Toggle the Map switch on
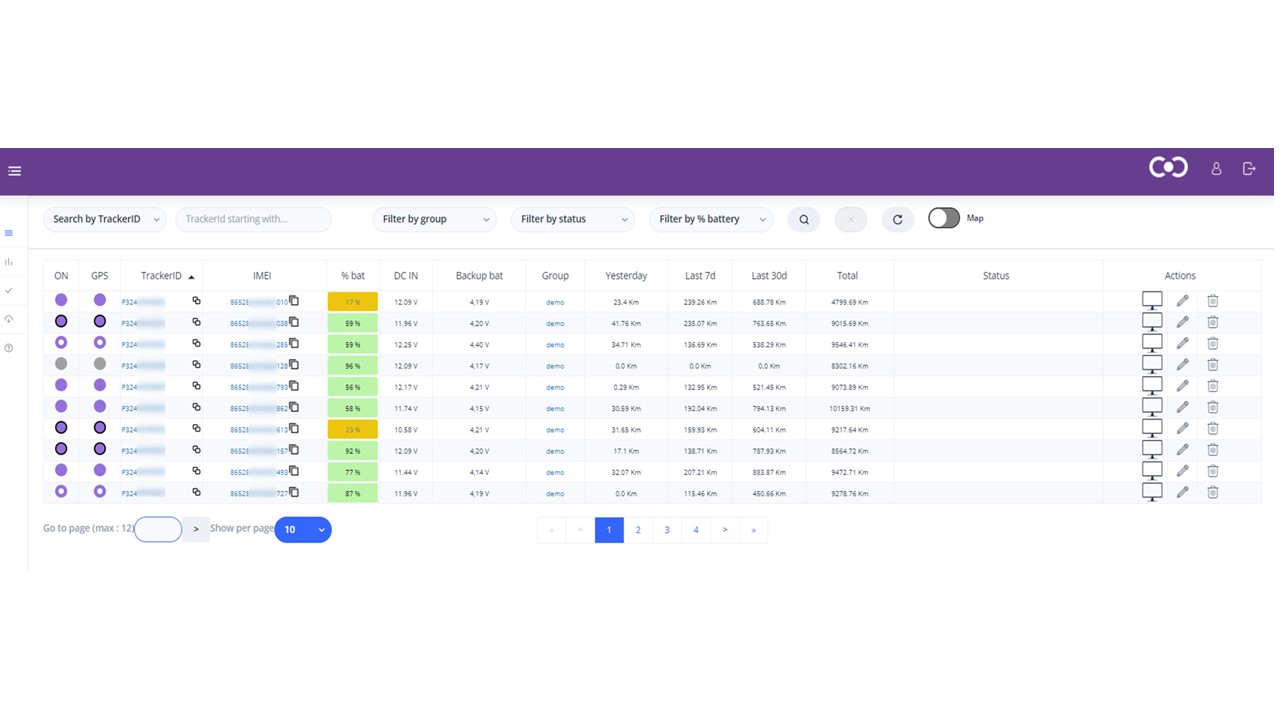Screen dimensions: 1280x720 tap(943, 218)
